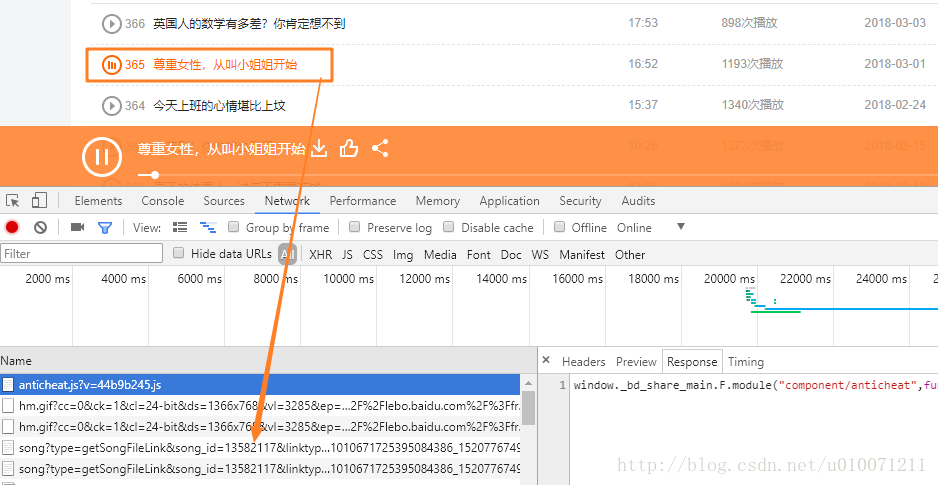Check the Disable cache checkbox
The width and height of the screenshot is (938, 485).
(x=449, y=227)
